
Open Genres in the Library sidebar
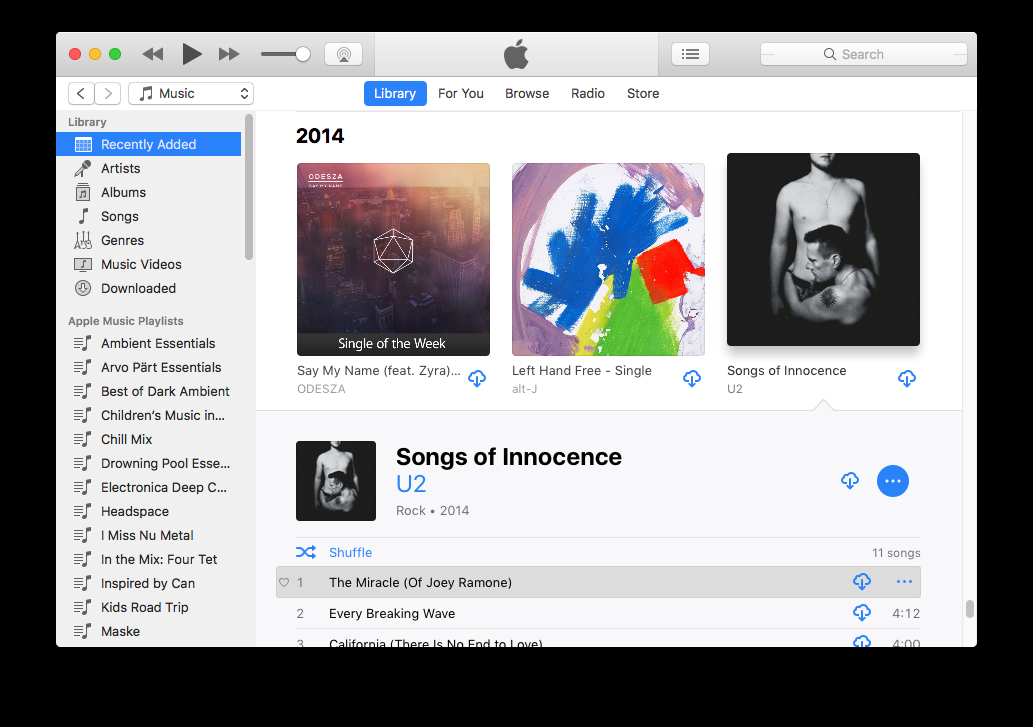[149, 240]
